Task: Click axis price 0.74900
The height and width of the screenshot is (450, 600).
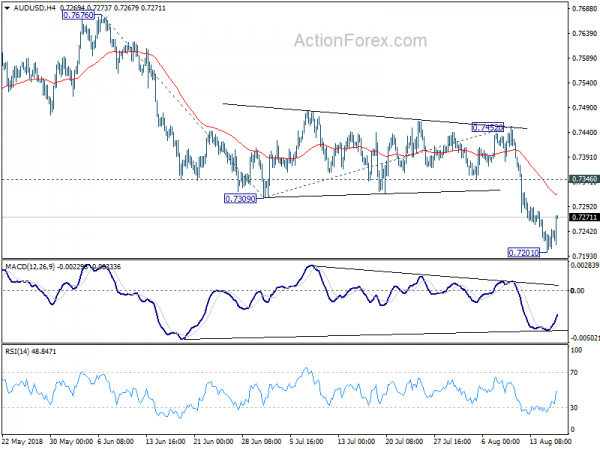Action: [584, 108]
